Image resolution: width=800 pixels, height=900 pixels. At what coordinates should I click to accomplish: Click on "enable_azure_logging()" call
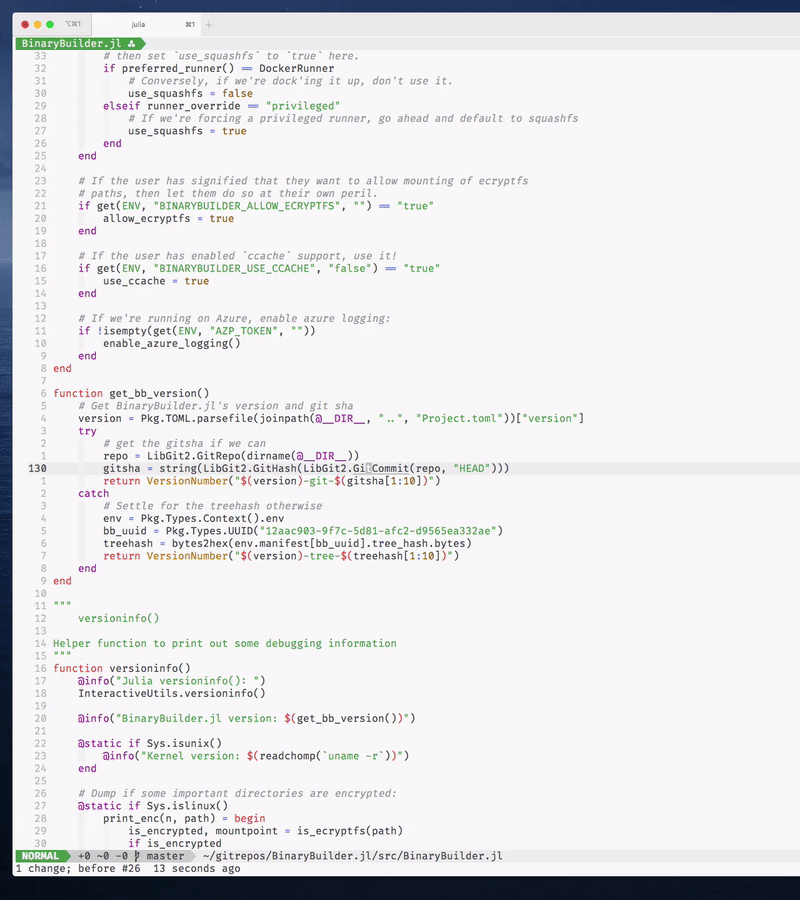click(x=171, y=343)
